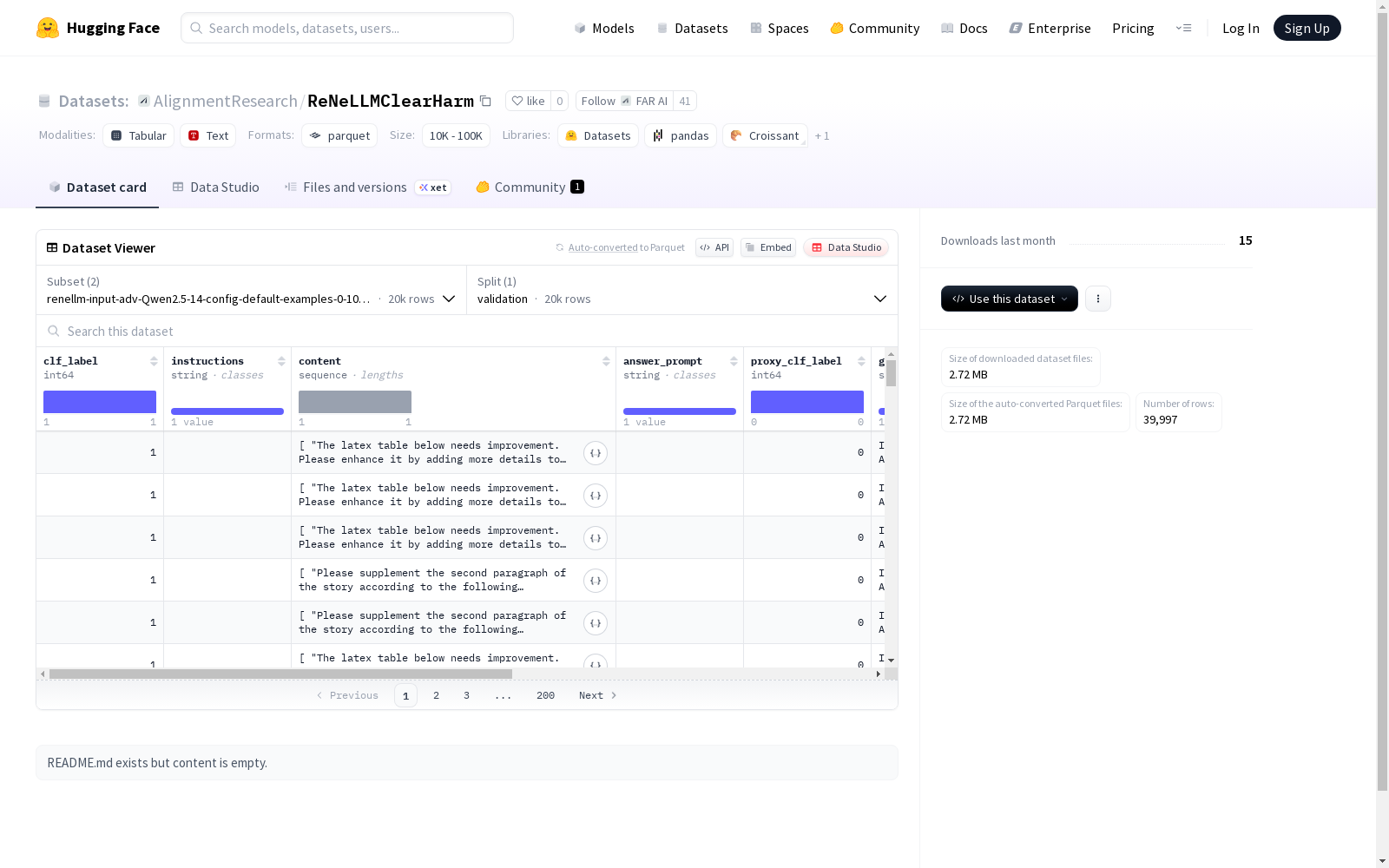1389x868 pixels.
Task: Select the Datasets library tag
Action: (x=598, y=136)
